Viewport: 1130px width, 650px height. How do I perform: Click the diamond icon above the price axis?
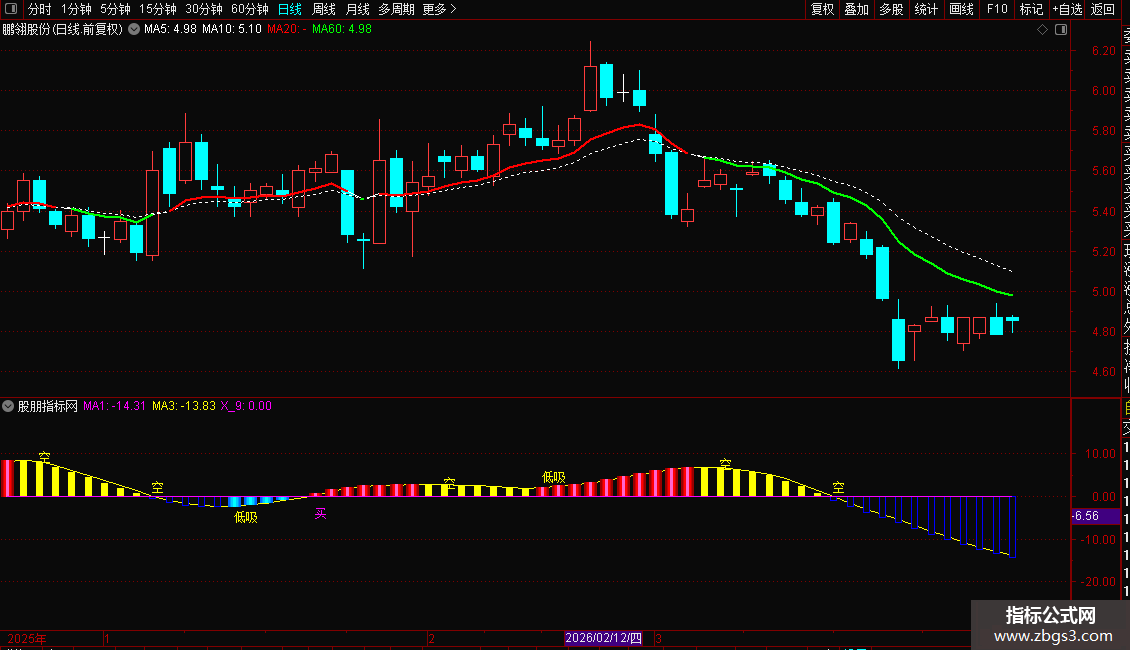tap(1042, 30)
